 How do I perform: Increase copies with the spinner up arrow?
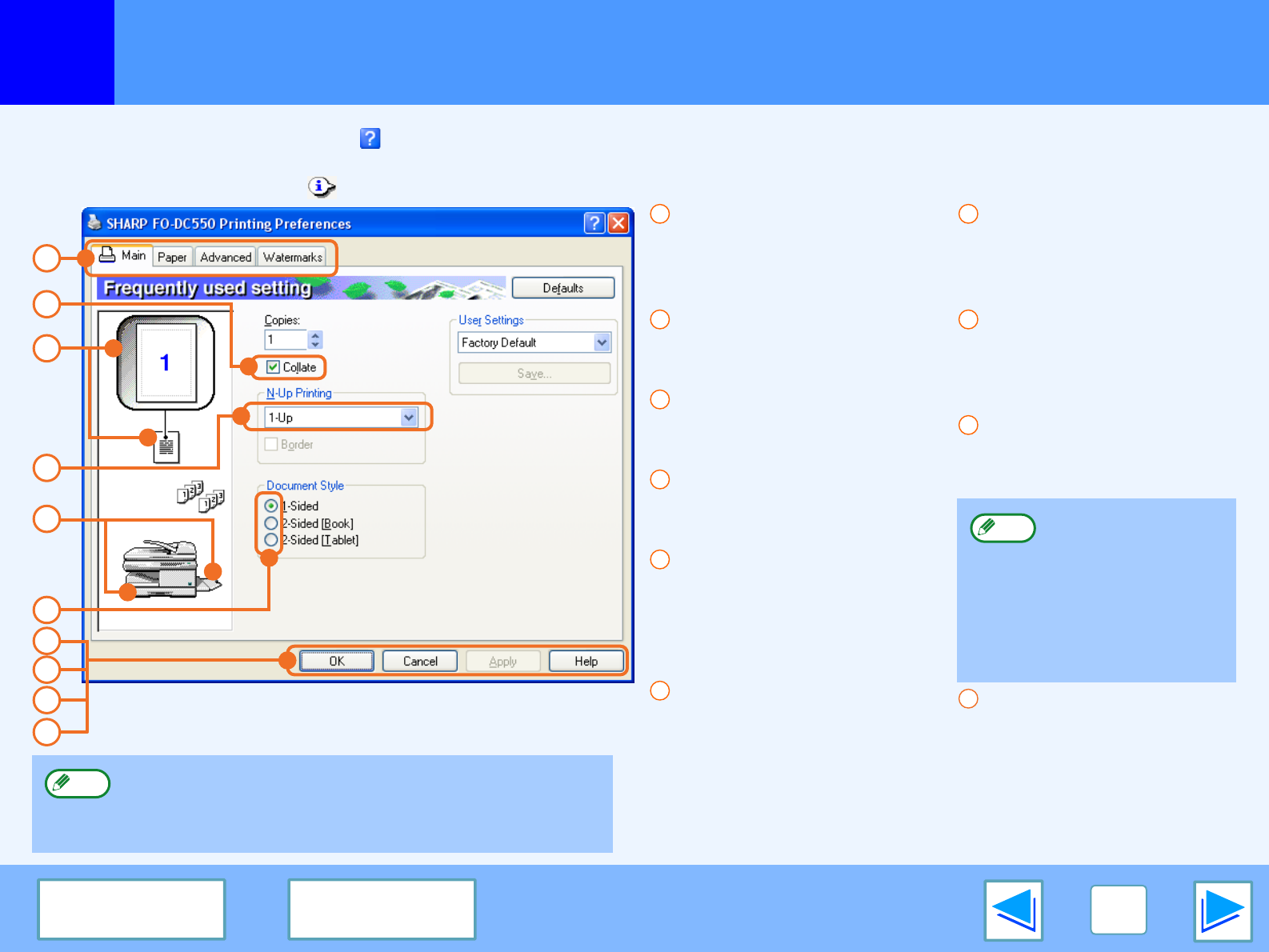pos(315,335)
